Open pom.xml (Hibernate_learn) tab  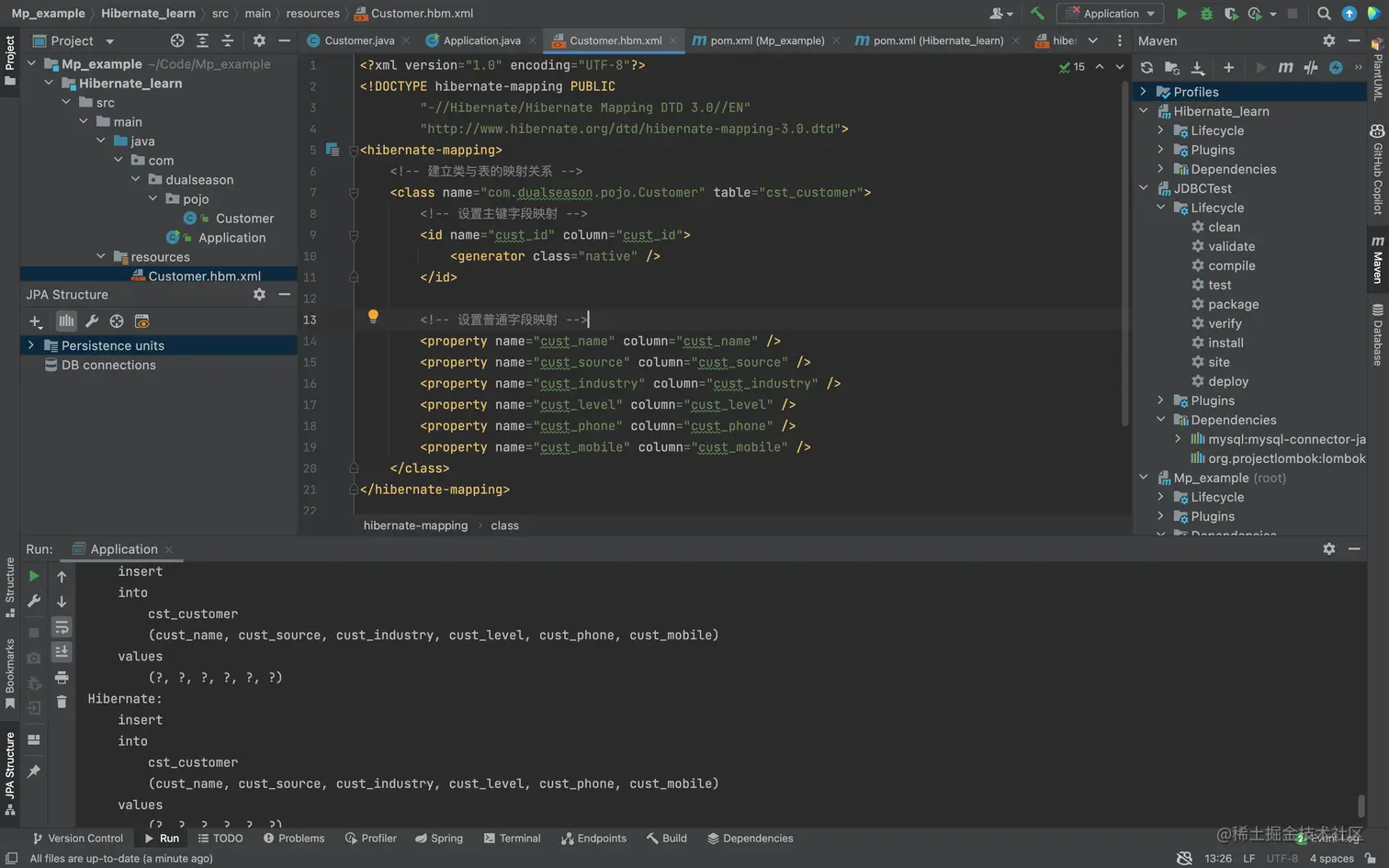coord(938,40)
